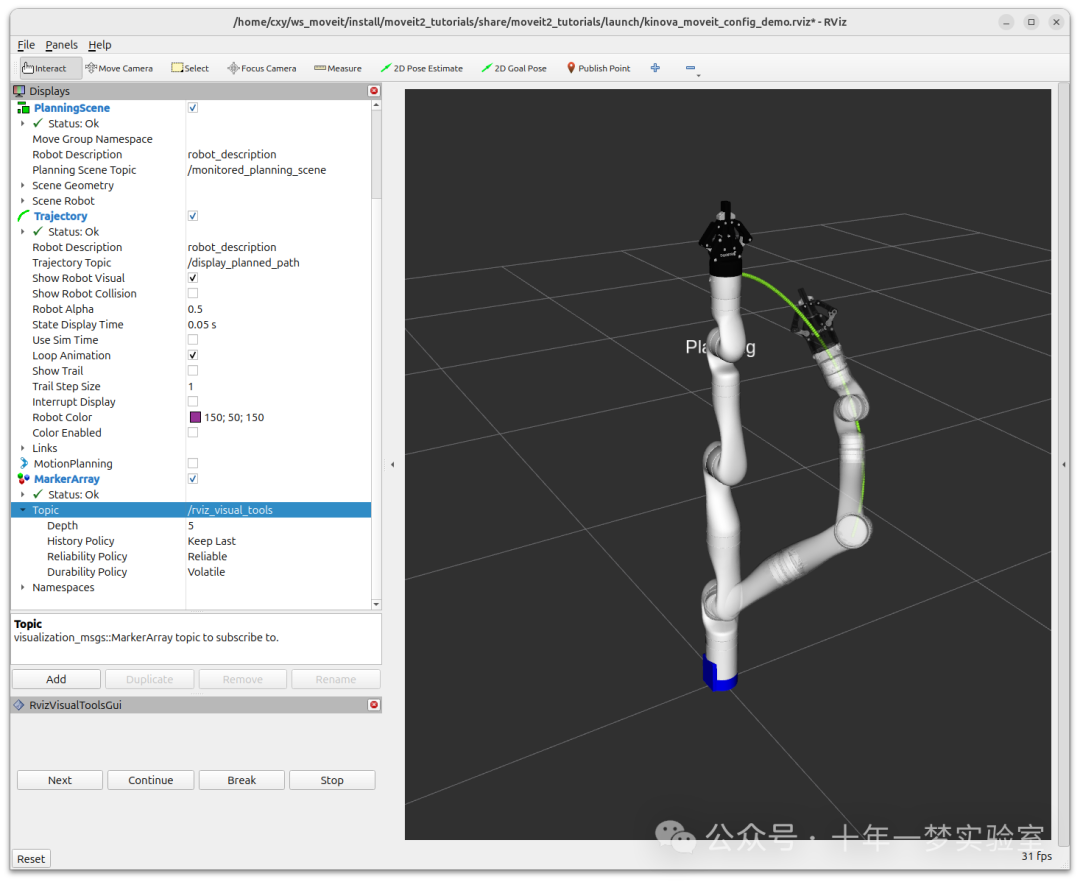The height and width of the screenshot is (882, 1080).
Task: Pick the Measure tool
Action: point(338,68)
